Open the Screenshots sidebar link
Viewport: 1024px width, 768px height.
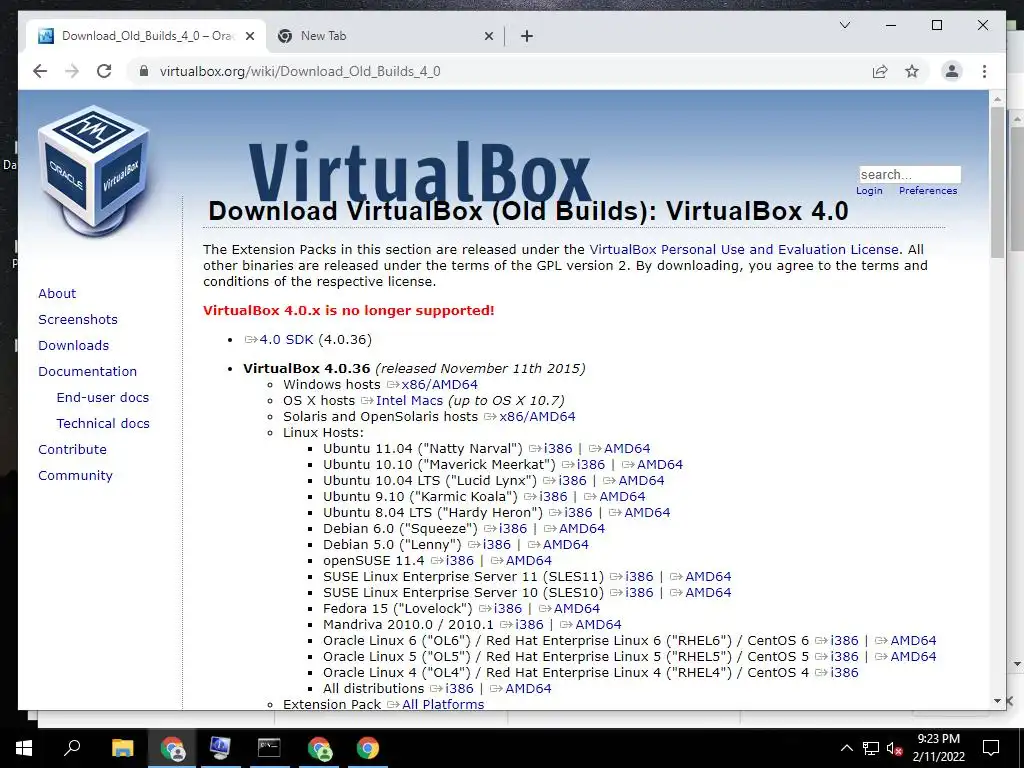[x=78, y=319]
